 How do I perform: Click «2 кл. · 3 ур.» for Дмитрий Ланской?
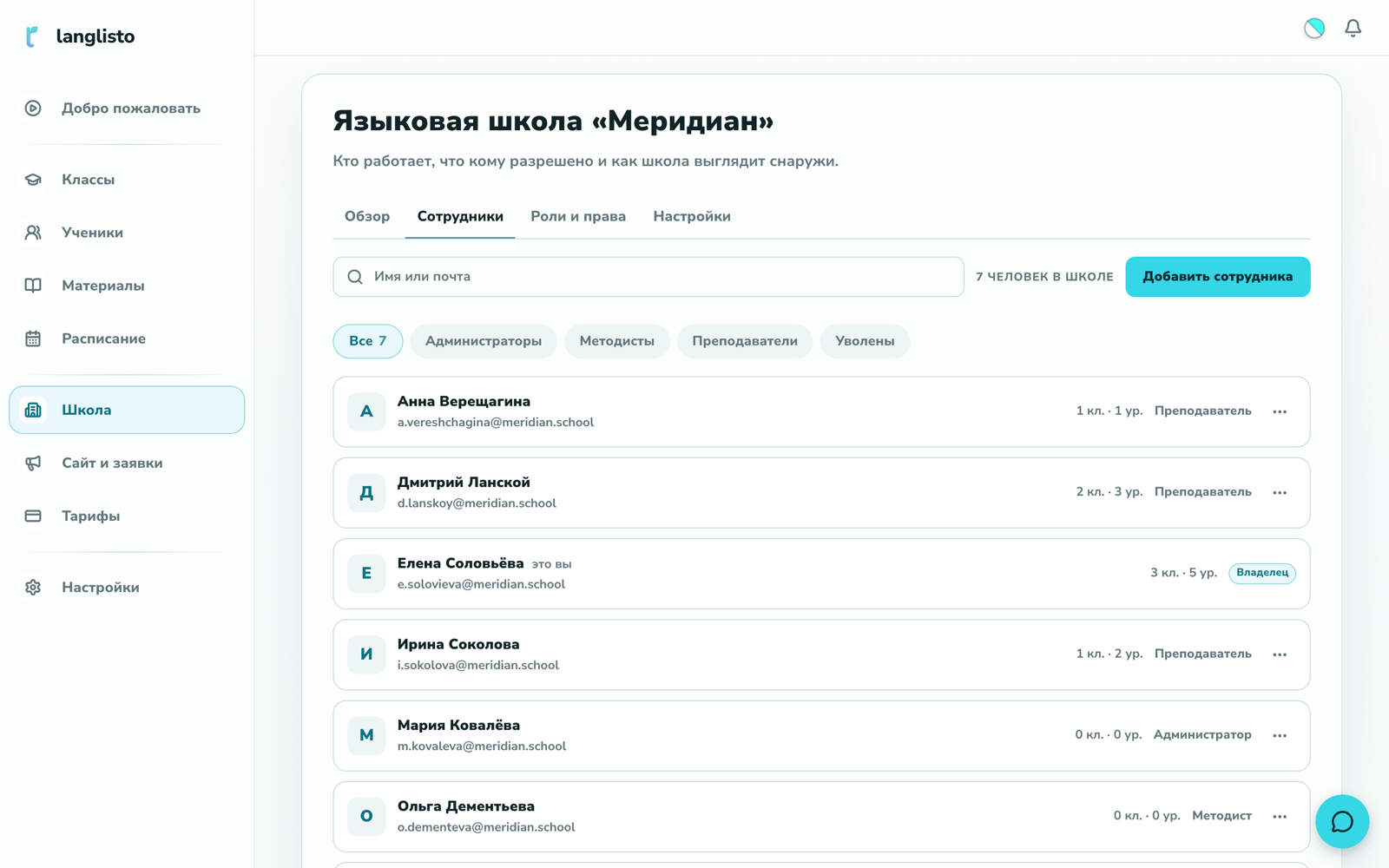pyautogui.click(x=1109, y=492)
